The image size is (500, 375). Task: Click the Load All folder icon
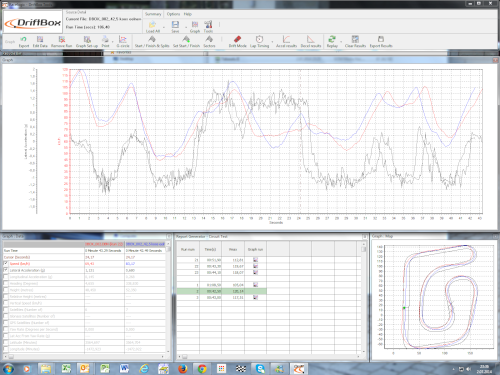[x=153, y=25]
